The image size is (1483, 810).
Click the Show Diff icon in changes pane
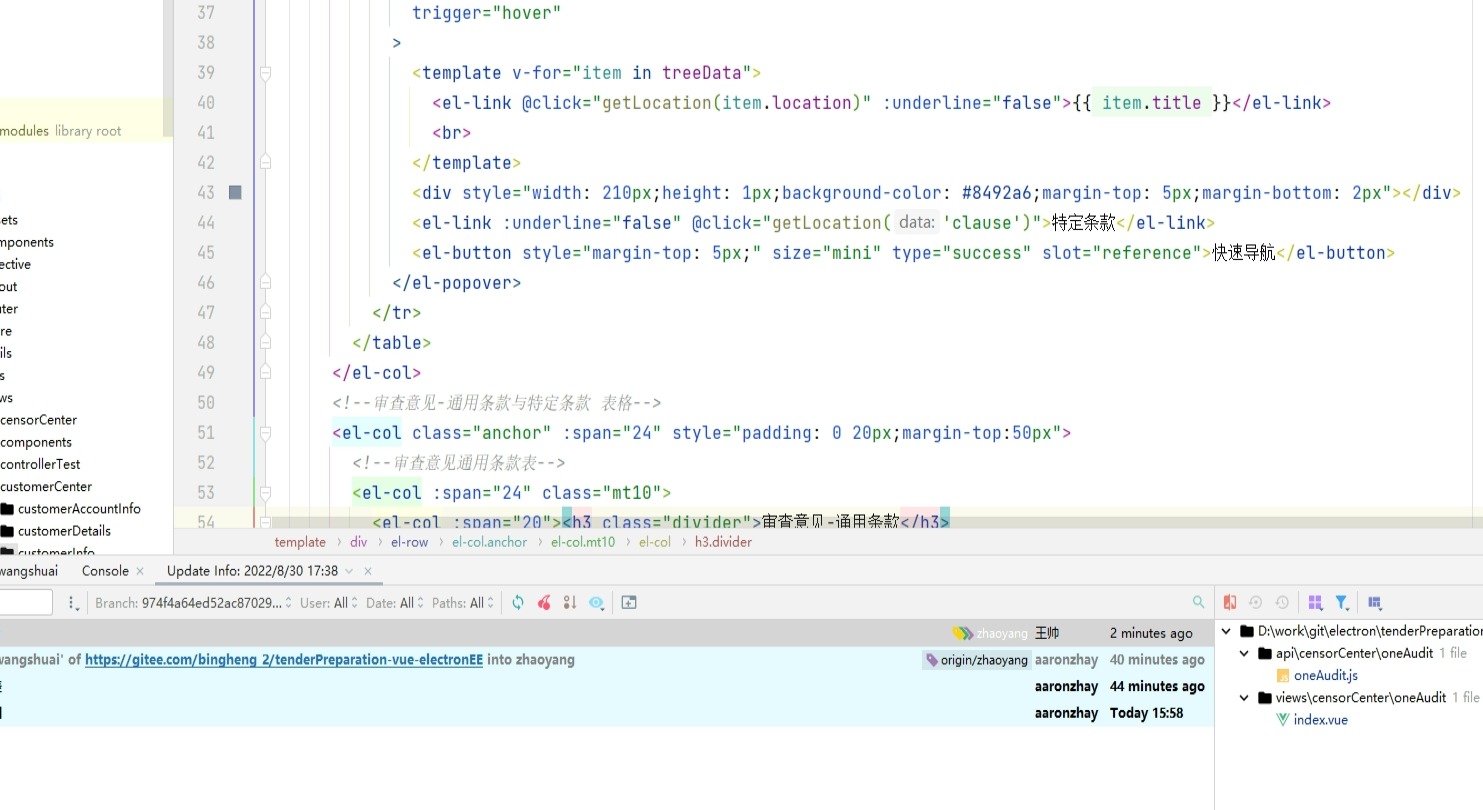1230,602
